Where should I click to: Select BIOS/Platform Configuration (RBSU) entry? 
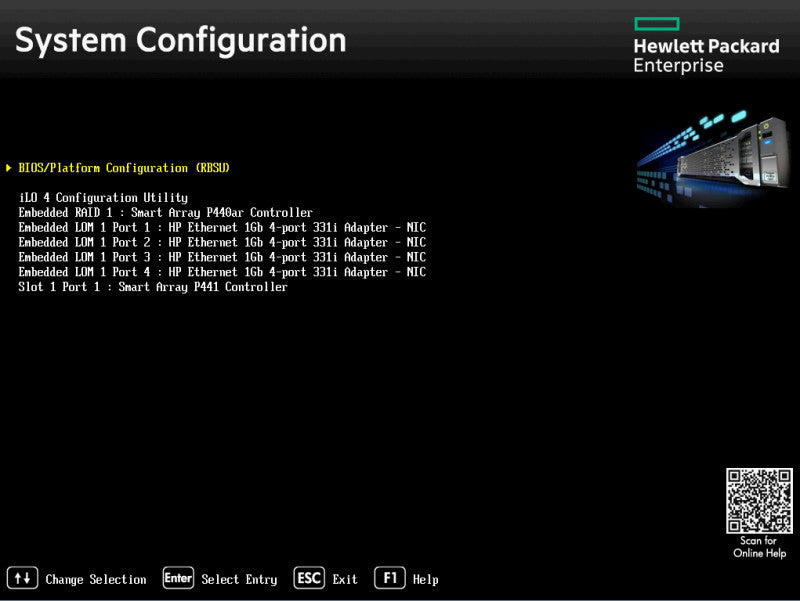click(x=124, y=168)
